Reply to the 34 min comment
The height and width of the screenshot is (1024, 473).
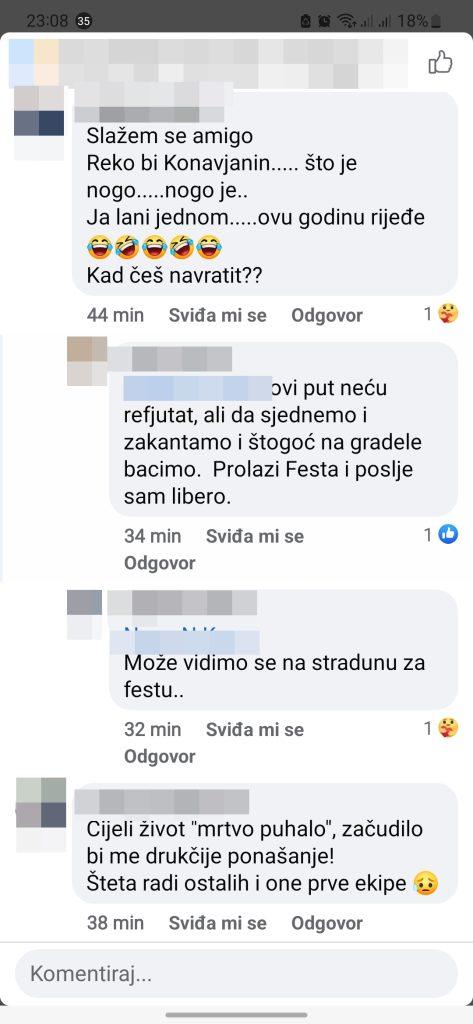pos(159,563)
